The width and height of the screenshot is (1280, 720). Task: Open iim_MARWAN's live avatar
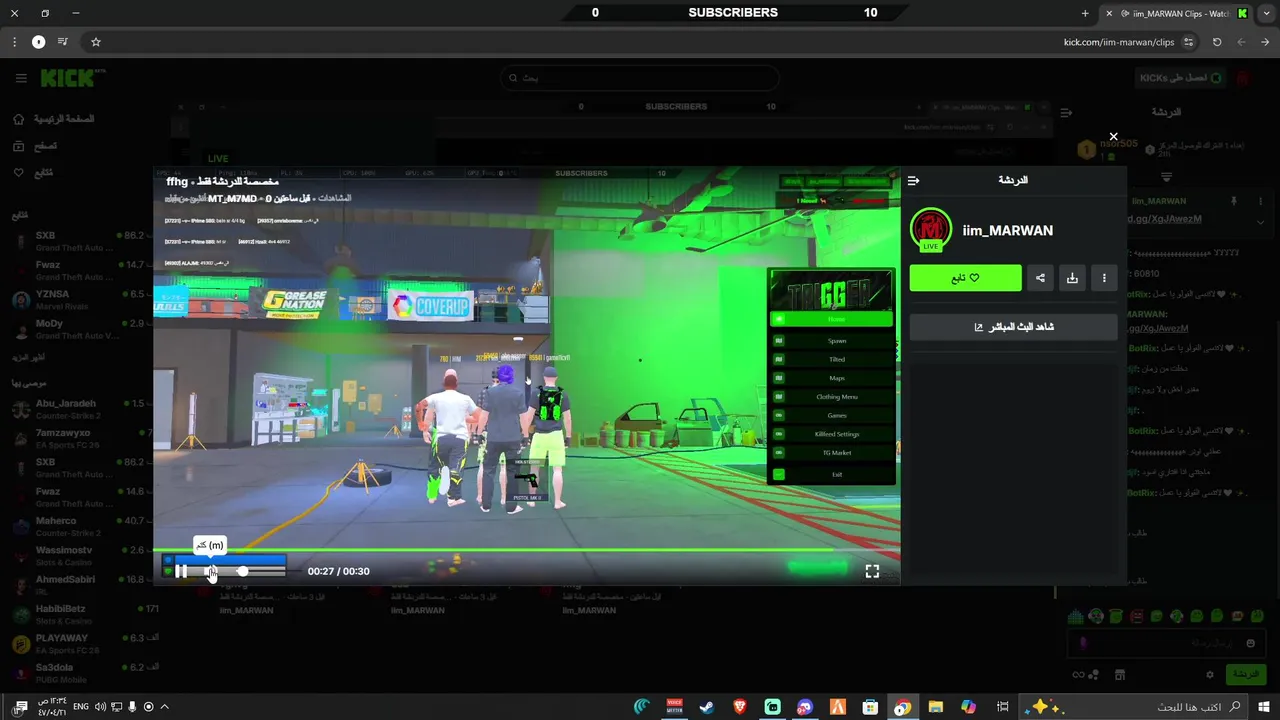coord(931,230)
